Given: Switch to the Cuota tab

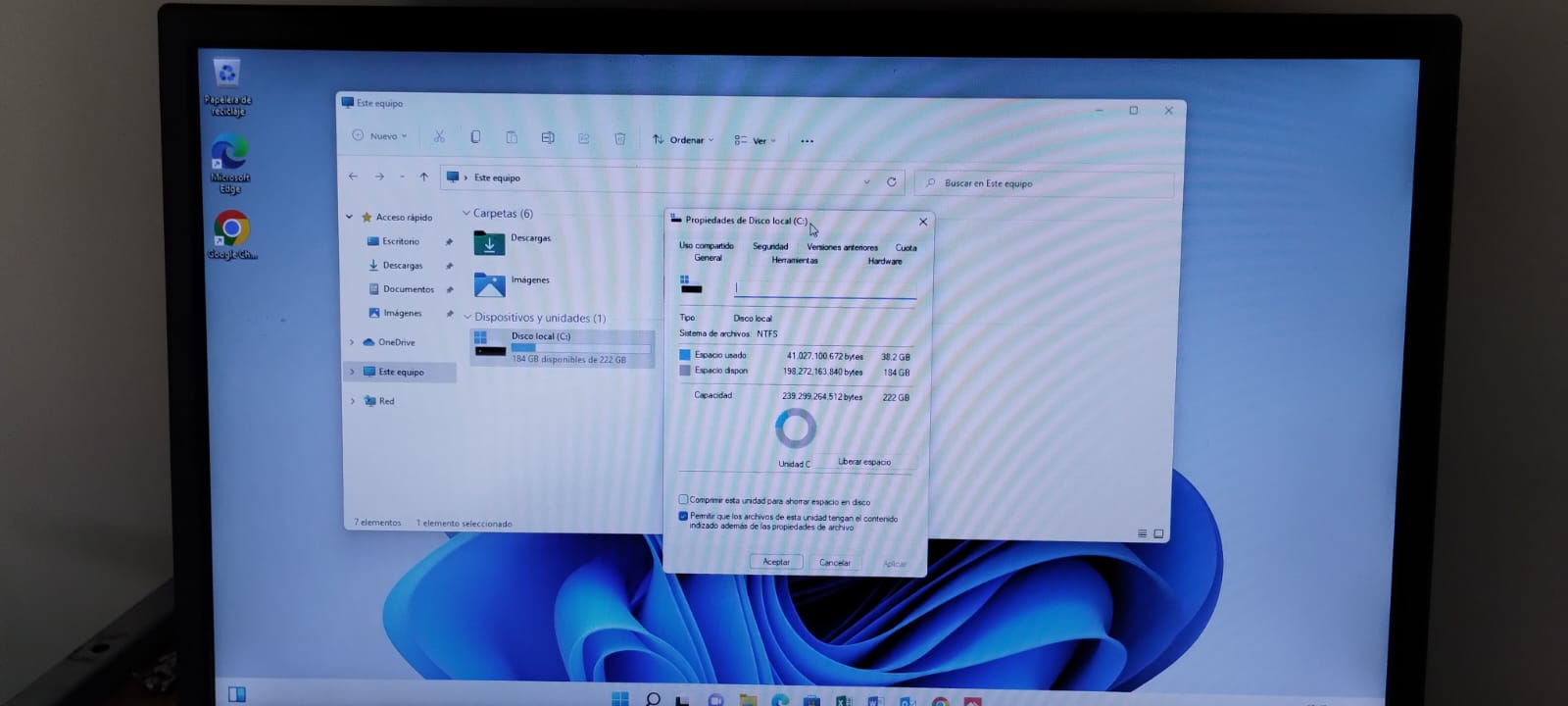Looking at the screenshot, I should click(x=906, y=248).
